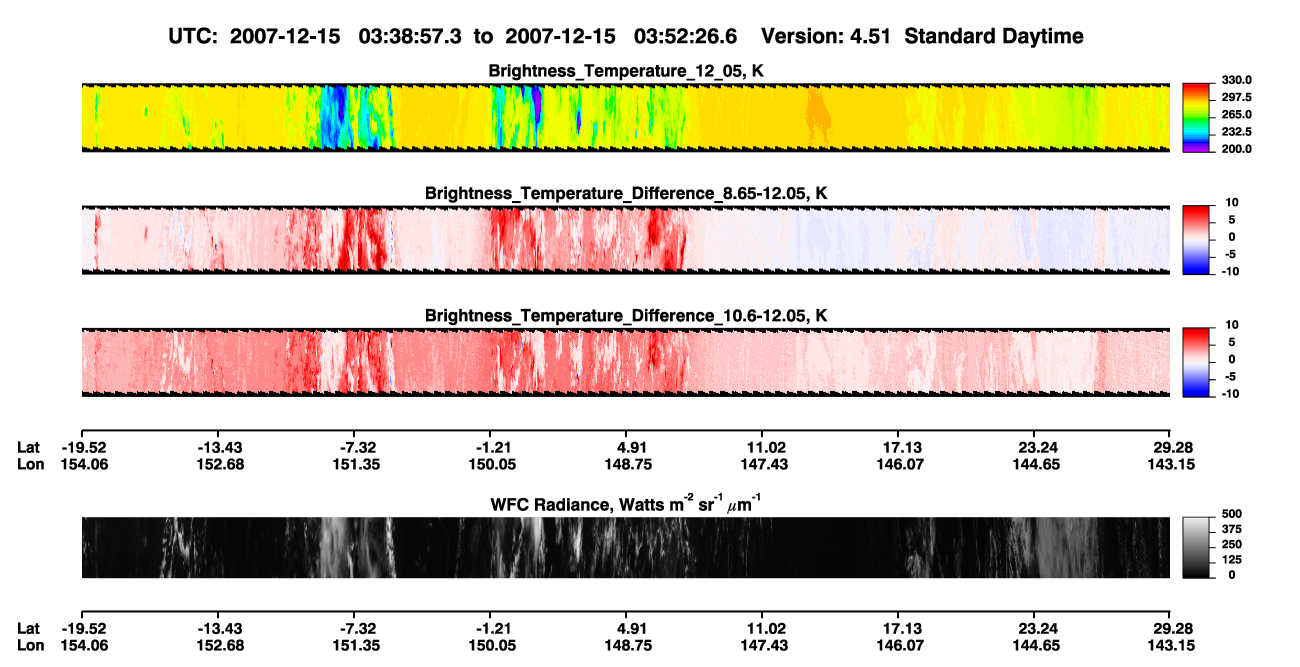The image size is (1300, 667).
Task: Click the grayscale WFC Radiance colorbar
Action: click(1196, 547)
